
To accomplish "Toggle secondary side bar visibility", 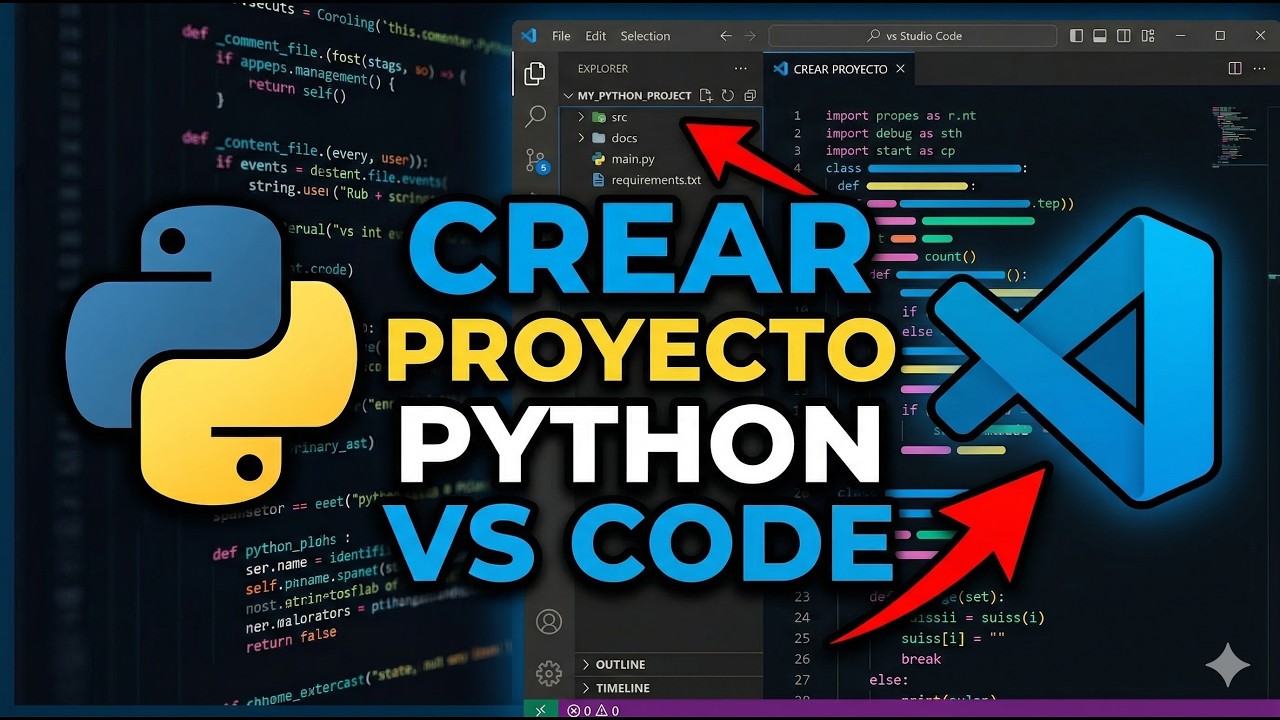I will pyautogui.click(x=1124, y=36).
